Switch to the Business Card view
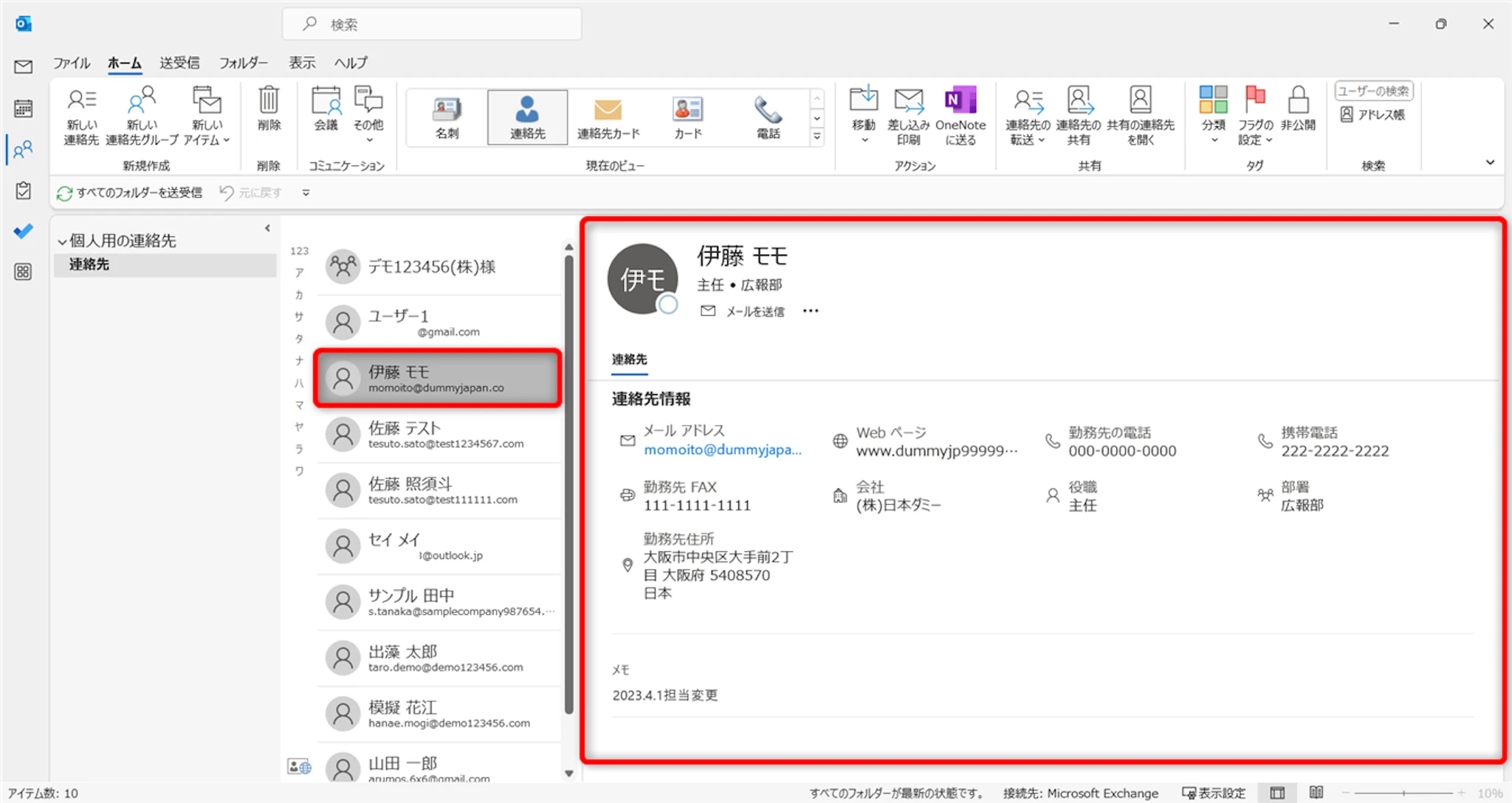The image size is (1512, 803). click(x=447, y=117)
